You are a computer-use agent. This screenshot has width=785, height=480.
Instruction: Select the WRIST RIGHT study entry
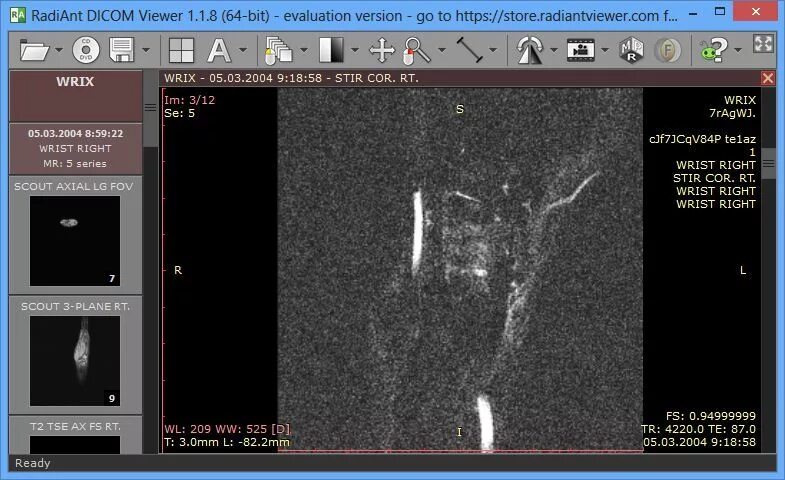(x=75, y=149)
